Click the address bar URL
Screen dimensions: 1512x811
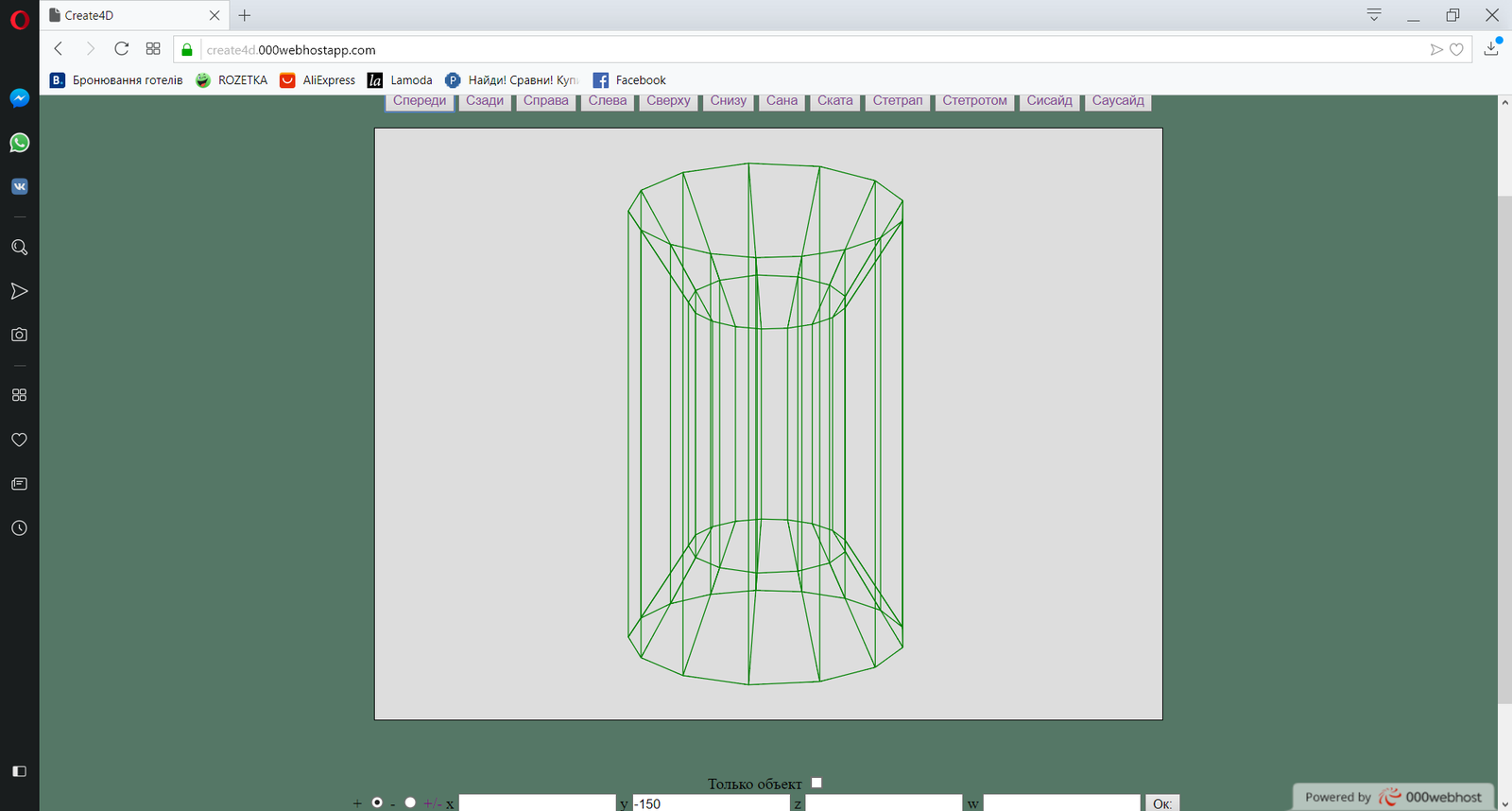click(x=291, y=50)
